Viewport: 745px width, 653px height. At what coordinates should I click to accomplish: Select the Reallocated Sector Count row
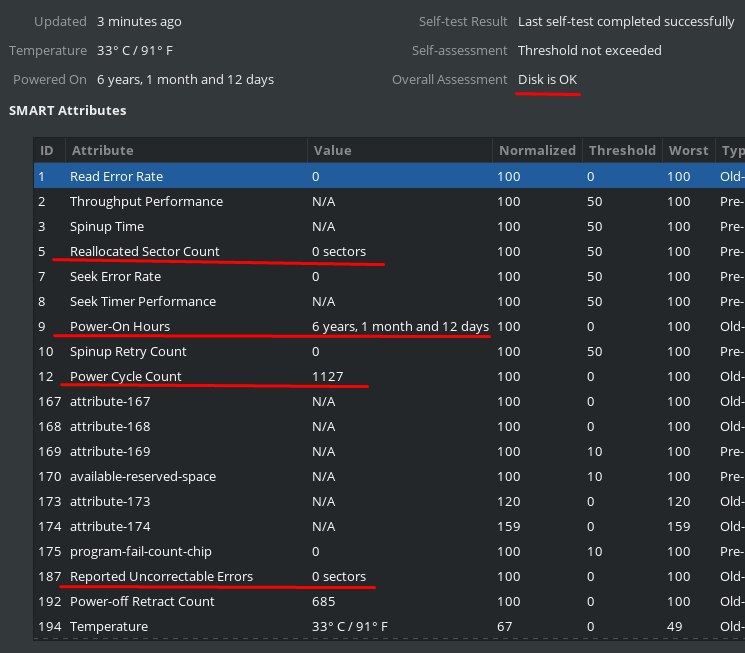point(389,251)
